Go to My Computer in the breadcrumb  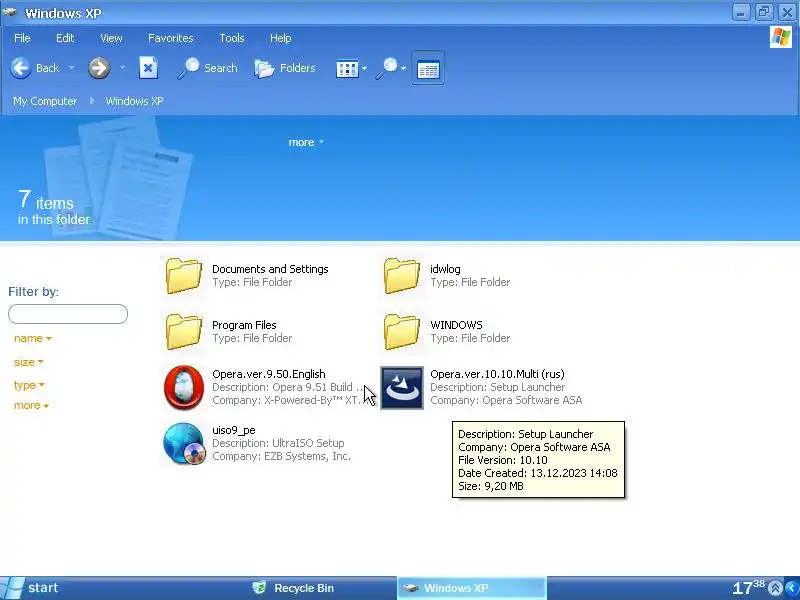45,101
